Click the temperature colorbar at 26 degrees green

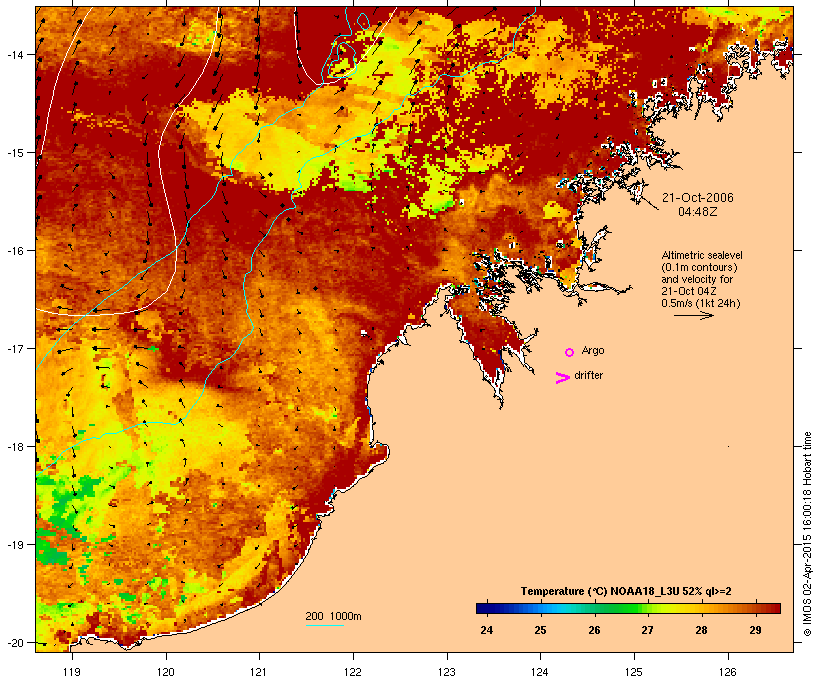tap(595, 608)
